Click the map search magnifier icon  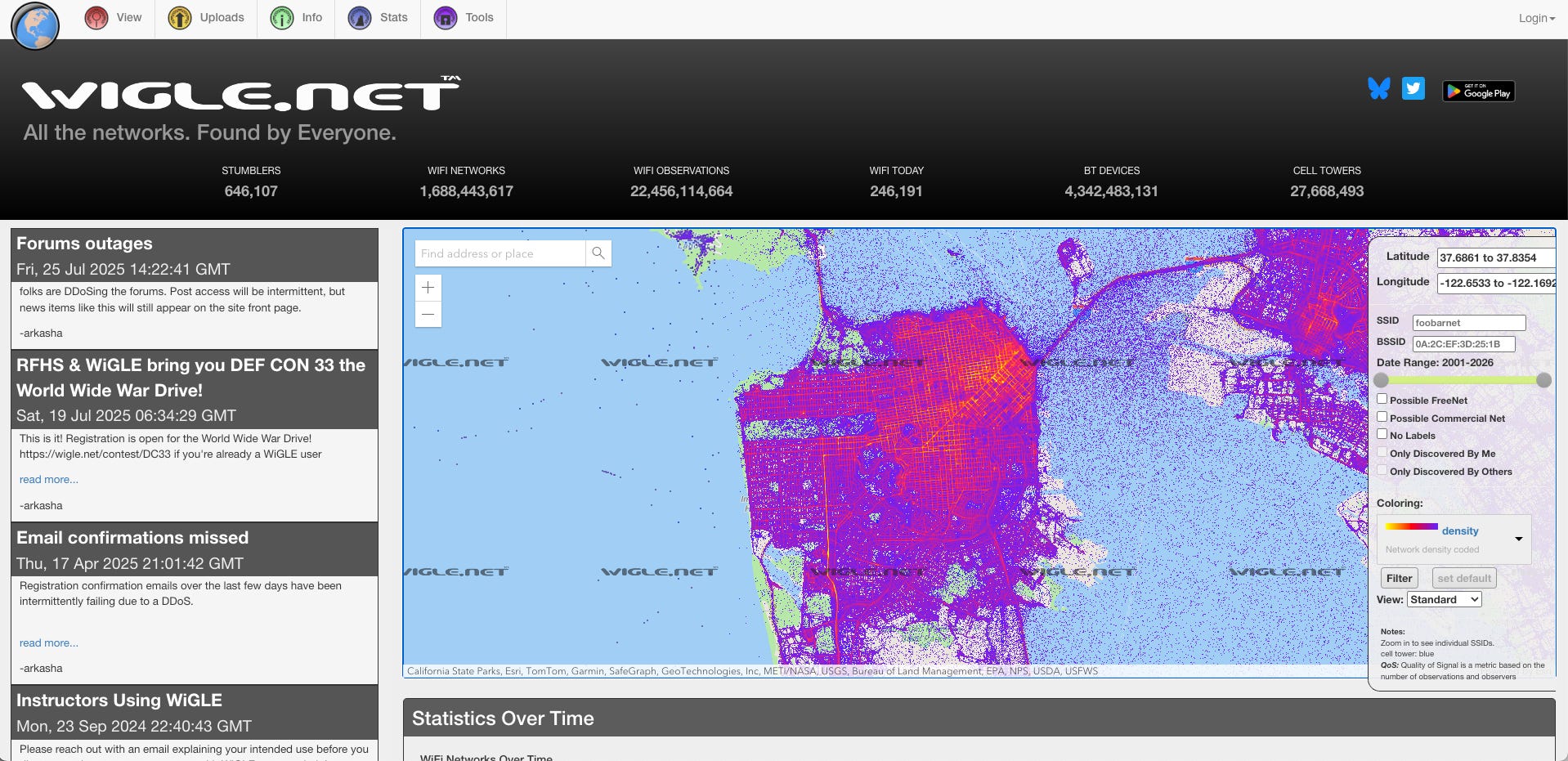[598, 253]
